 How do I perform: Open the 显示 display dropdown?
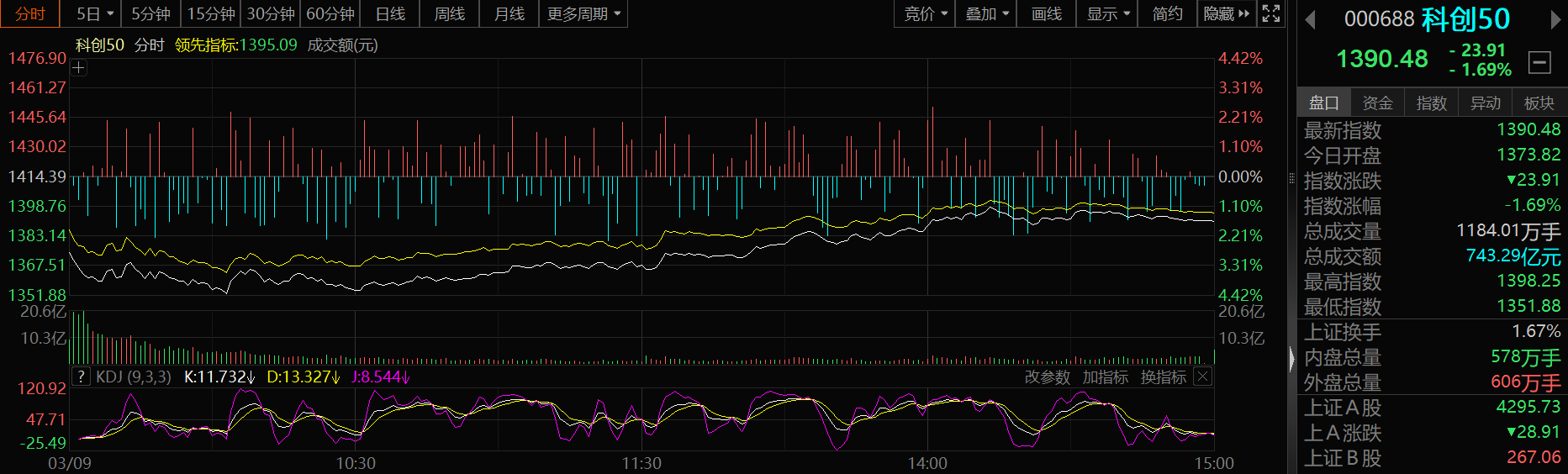1107,14
